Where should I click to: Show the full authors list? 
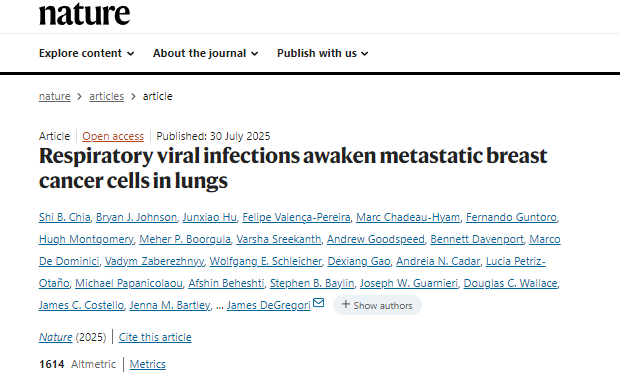coord(377,305)
